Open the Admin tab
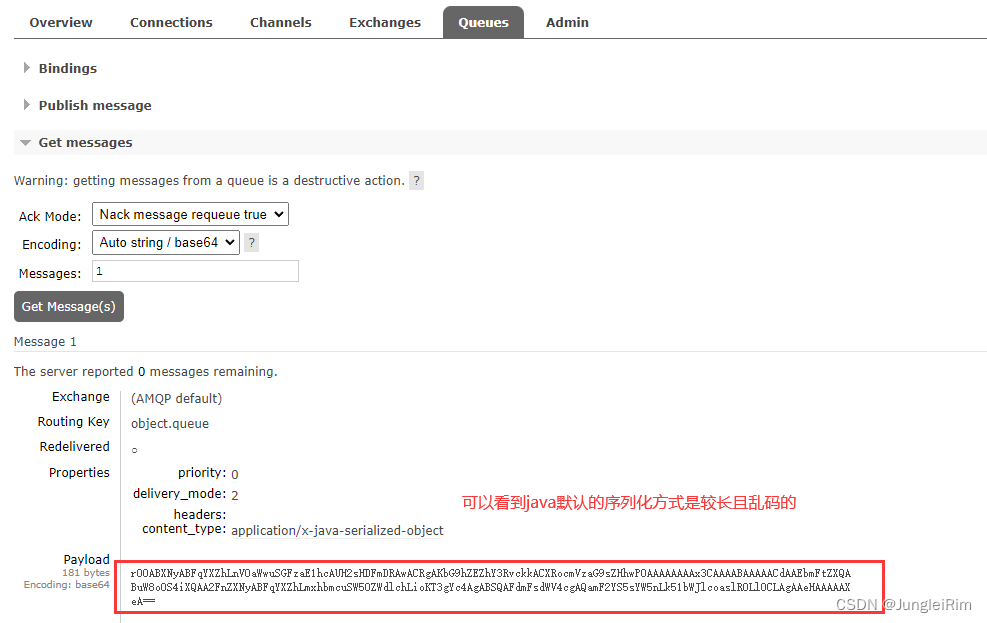The width and height of the screenshot is (987, 623). (x=567, y=21)
